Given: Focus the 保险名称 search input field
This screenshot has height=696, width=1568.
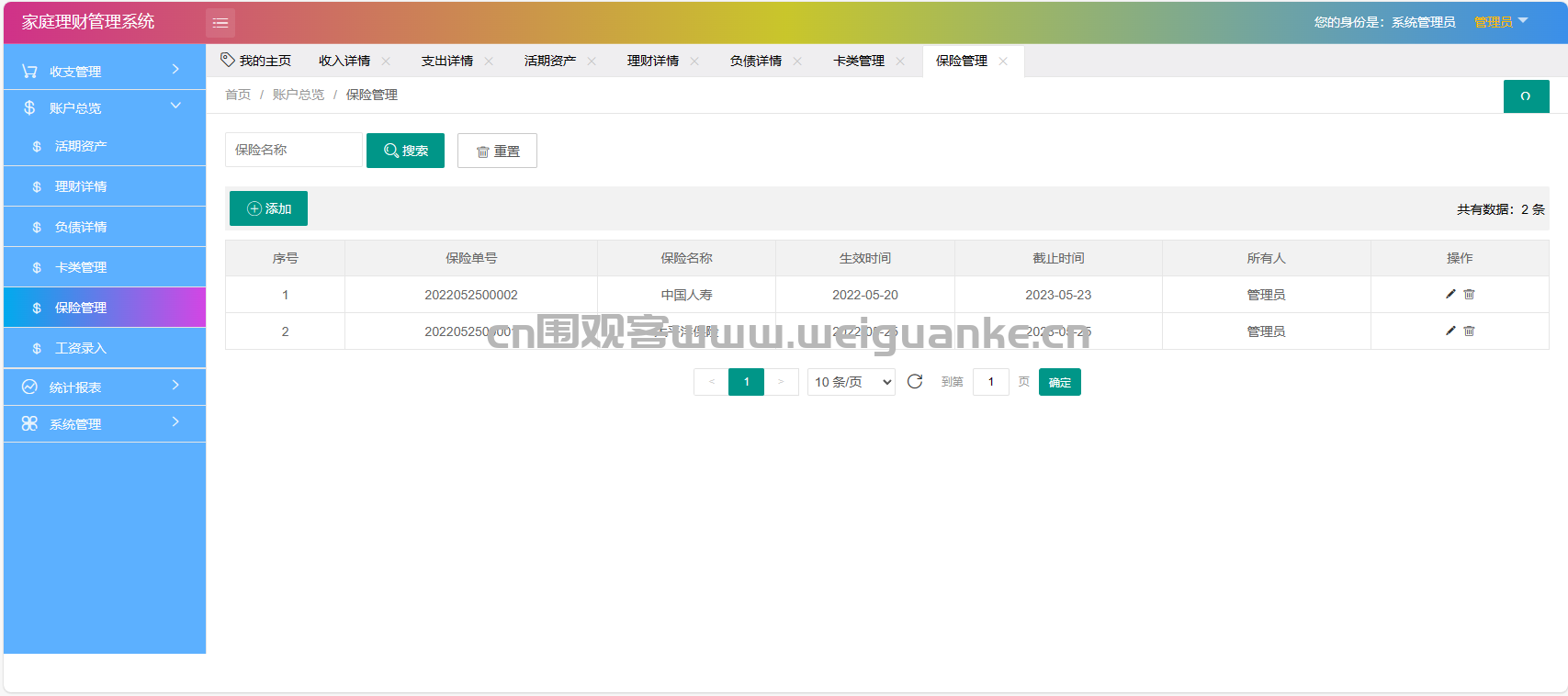Looking at the screenshot, I should click(x=294, y=150).
